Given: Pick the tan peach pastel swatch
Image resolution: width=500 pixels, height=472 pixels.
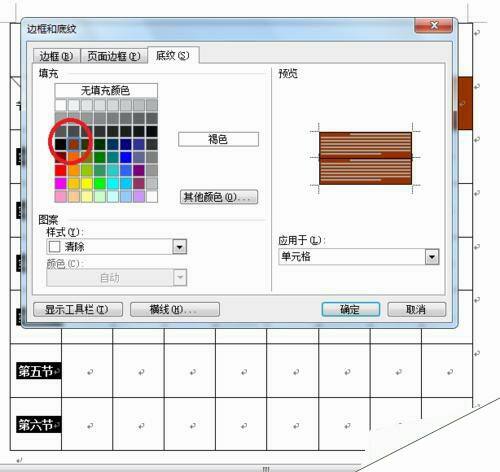Looking at the screenshot, I should (x=74, y=197).
